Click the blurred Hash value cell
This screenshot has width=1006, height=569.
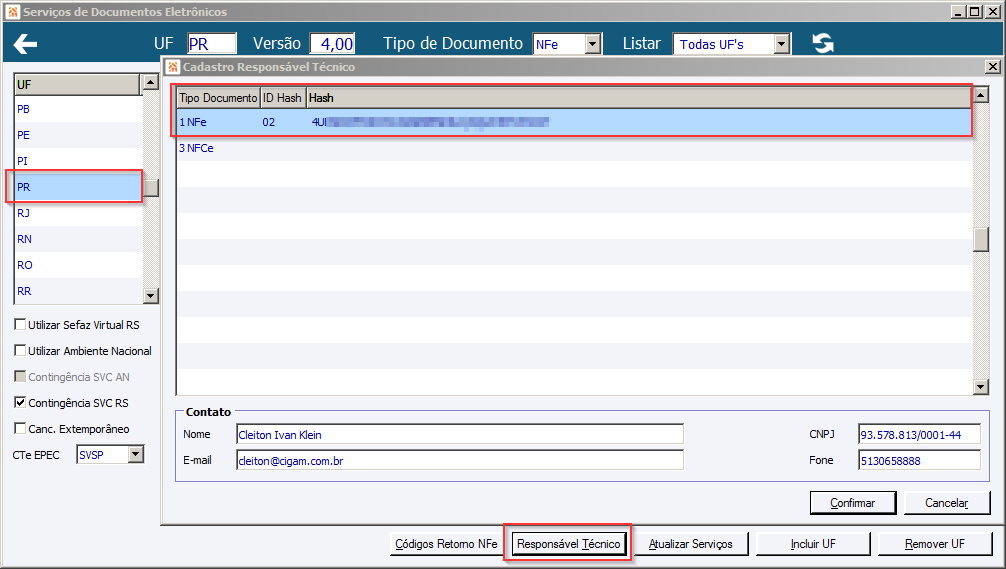(x=430, y=122)
